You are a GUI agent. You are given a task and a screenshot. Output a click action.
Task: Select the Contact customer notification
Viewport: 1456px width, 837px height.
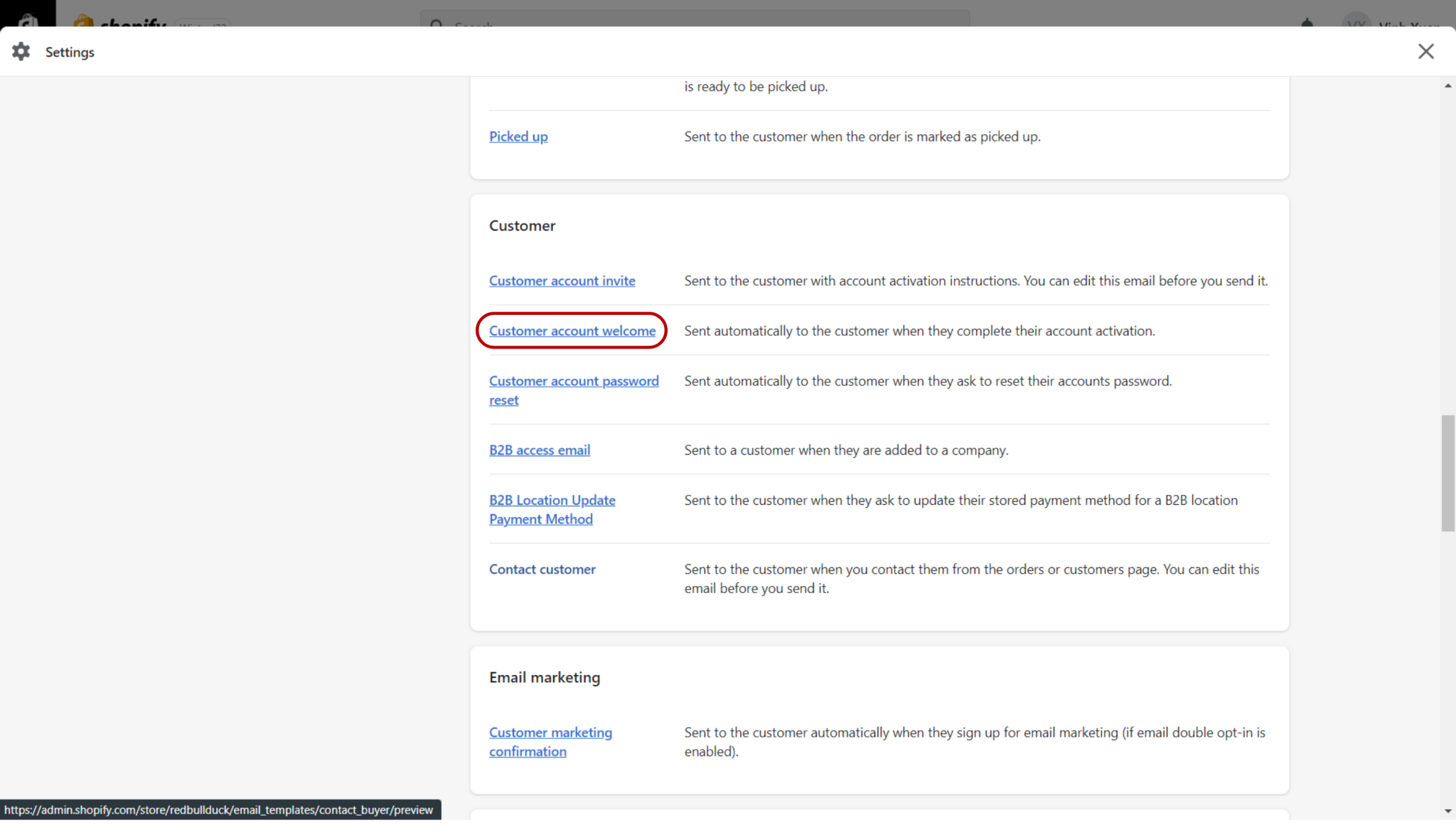542,569
